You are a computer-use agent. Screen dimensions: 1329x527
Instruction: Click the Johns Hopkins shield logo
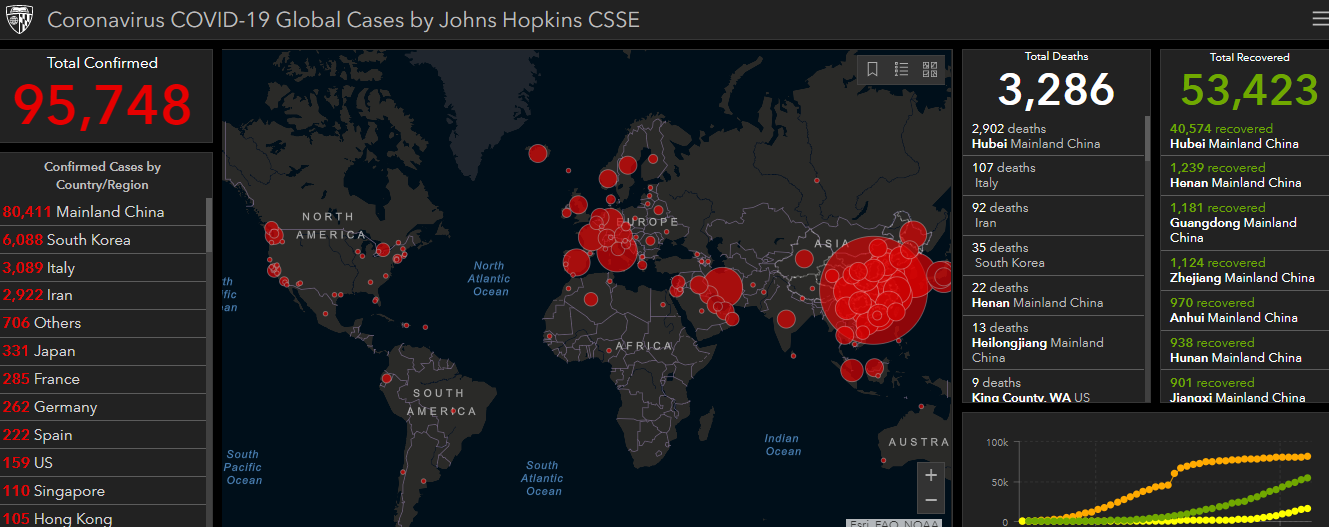21,20
